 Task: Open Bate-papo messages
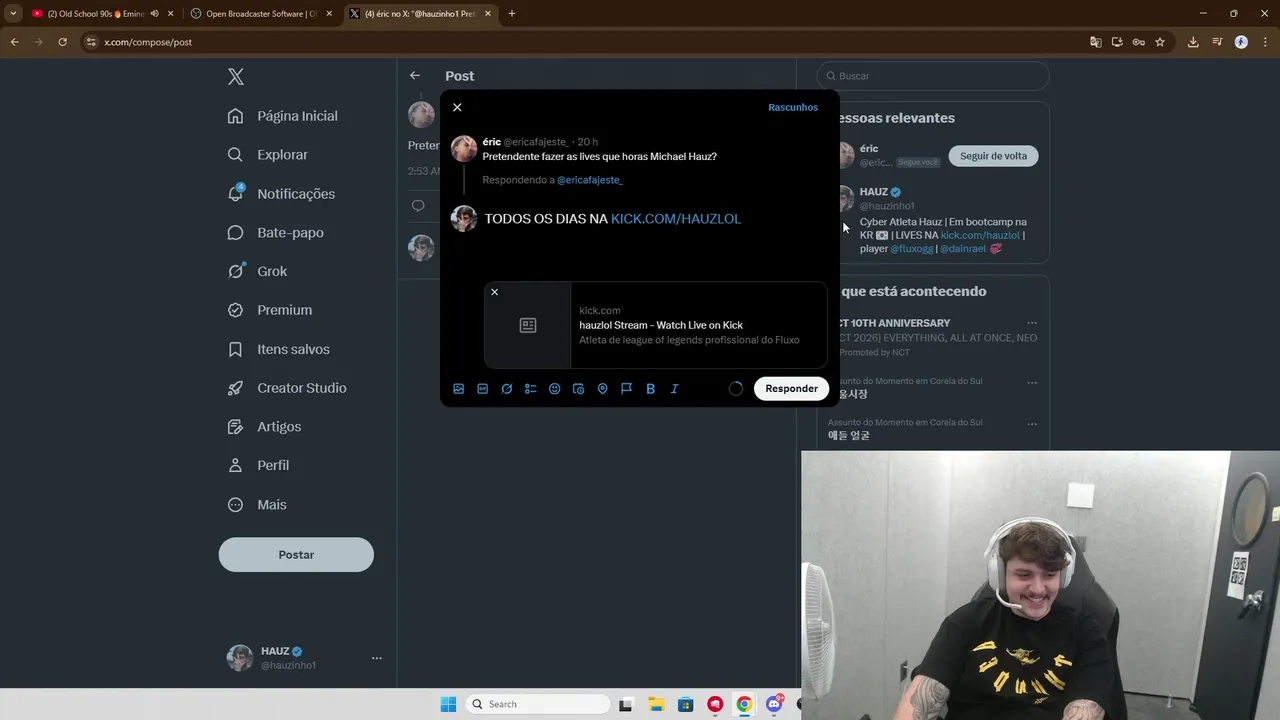click(x=276, y=232)
